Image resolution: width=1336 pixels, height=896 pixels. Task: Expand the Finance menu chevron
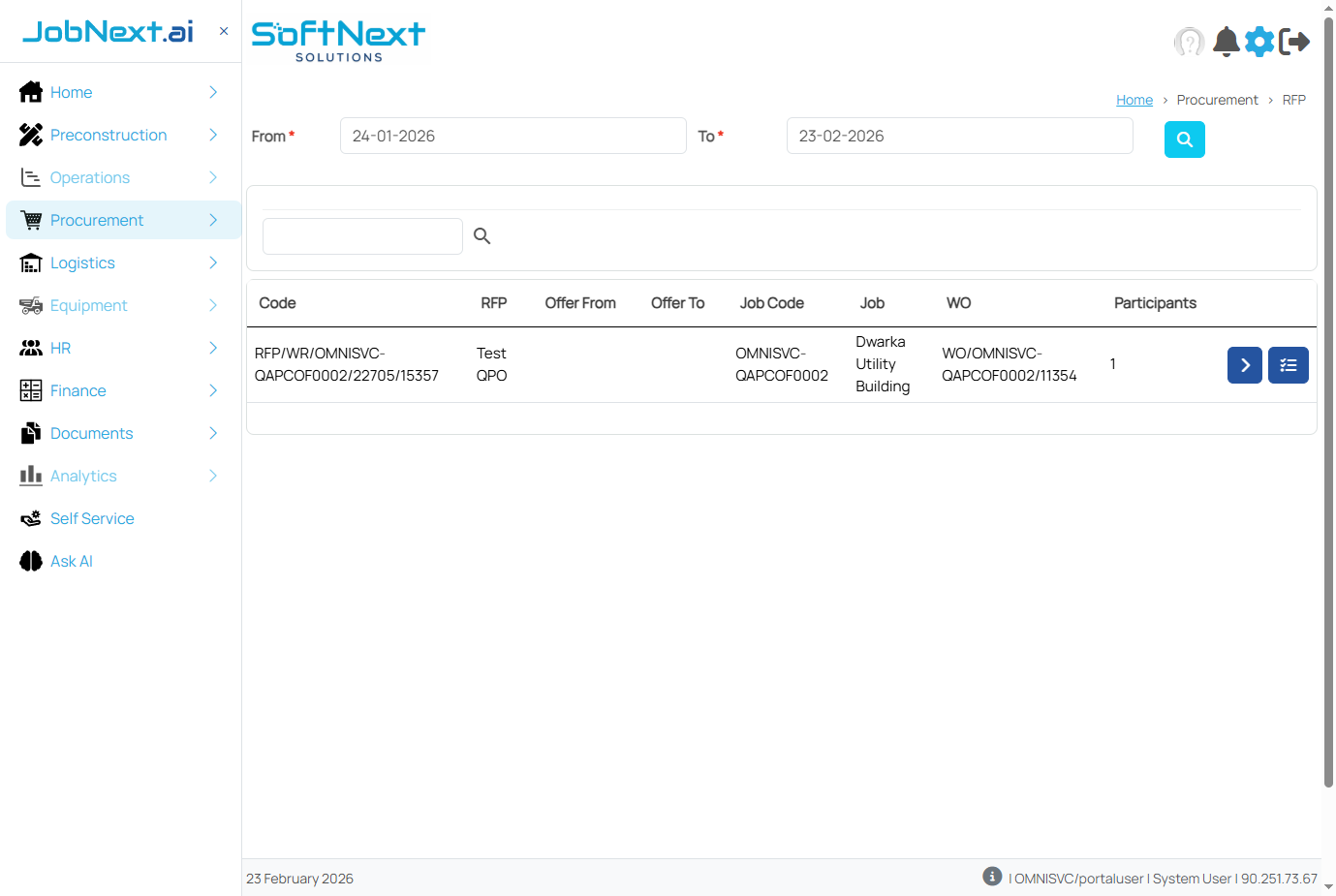(213, 390)
